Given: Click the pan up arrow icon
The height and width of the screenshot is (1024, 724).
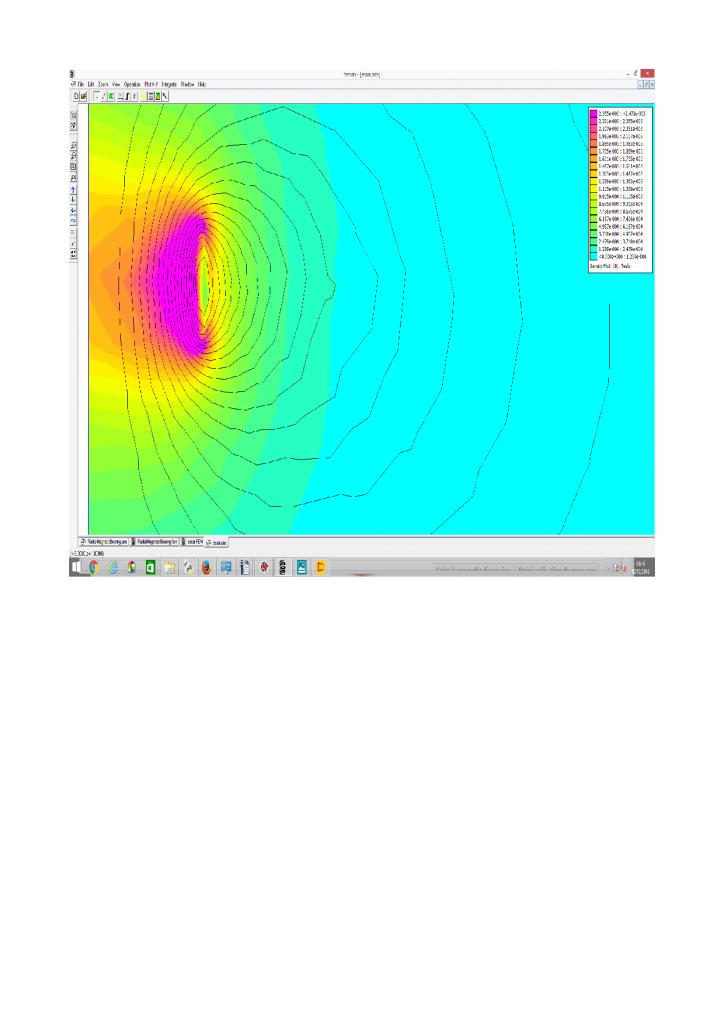Looking at the screenshot, I should [x=74, y=189].
